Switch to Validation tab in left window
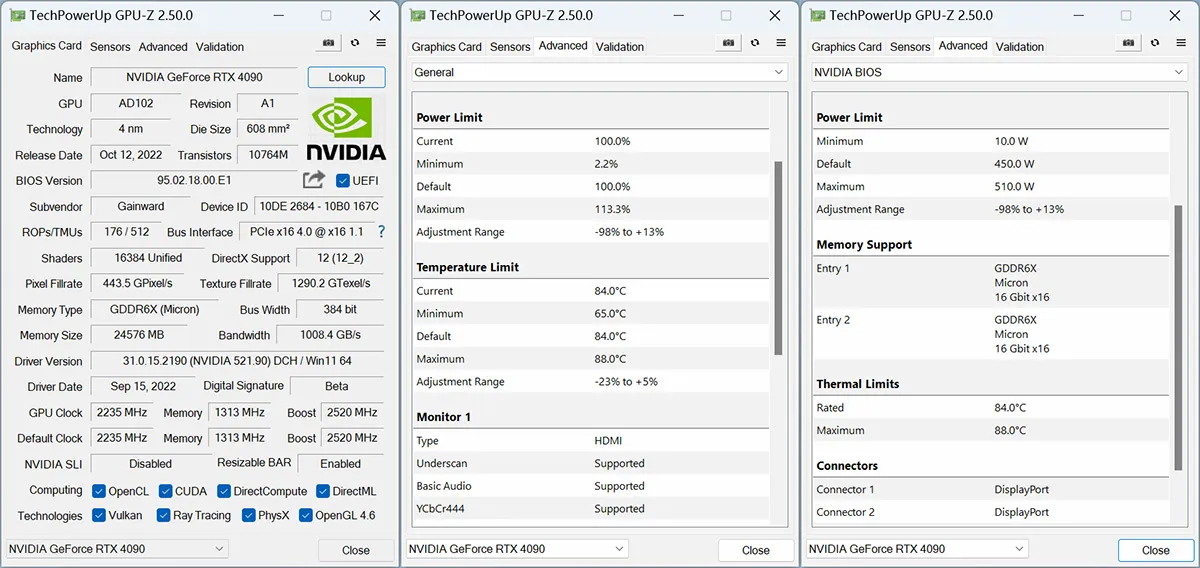1200x568 pixels. pos(220,47)
